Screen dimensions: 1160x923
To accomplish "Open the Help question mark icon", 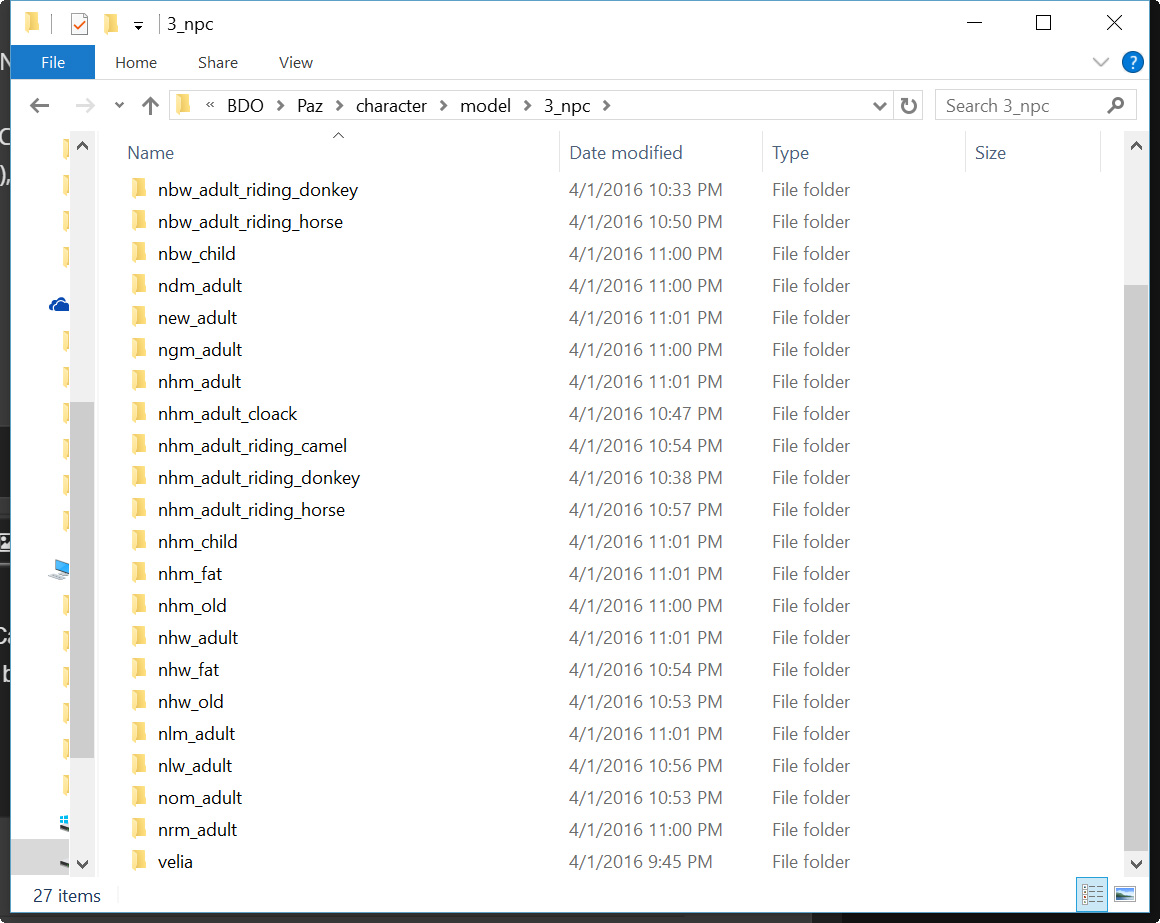I will point(1132,62).
